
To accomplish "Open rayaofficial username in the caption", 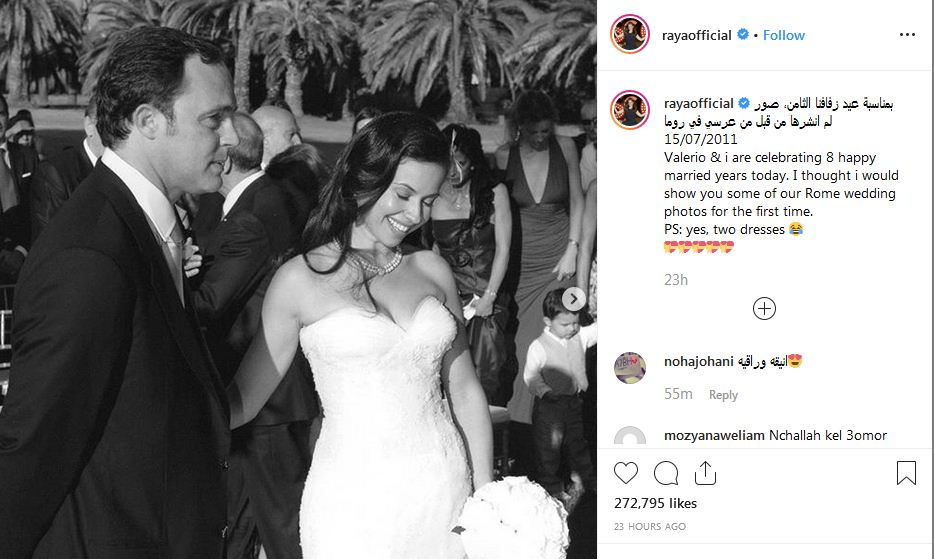I will pos(699,103).
